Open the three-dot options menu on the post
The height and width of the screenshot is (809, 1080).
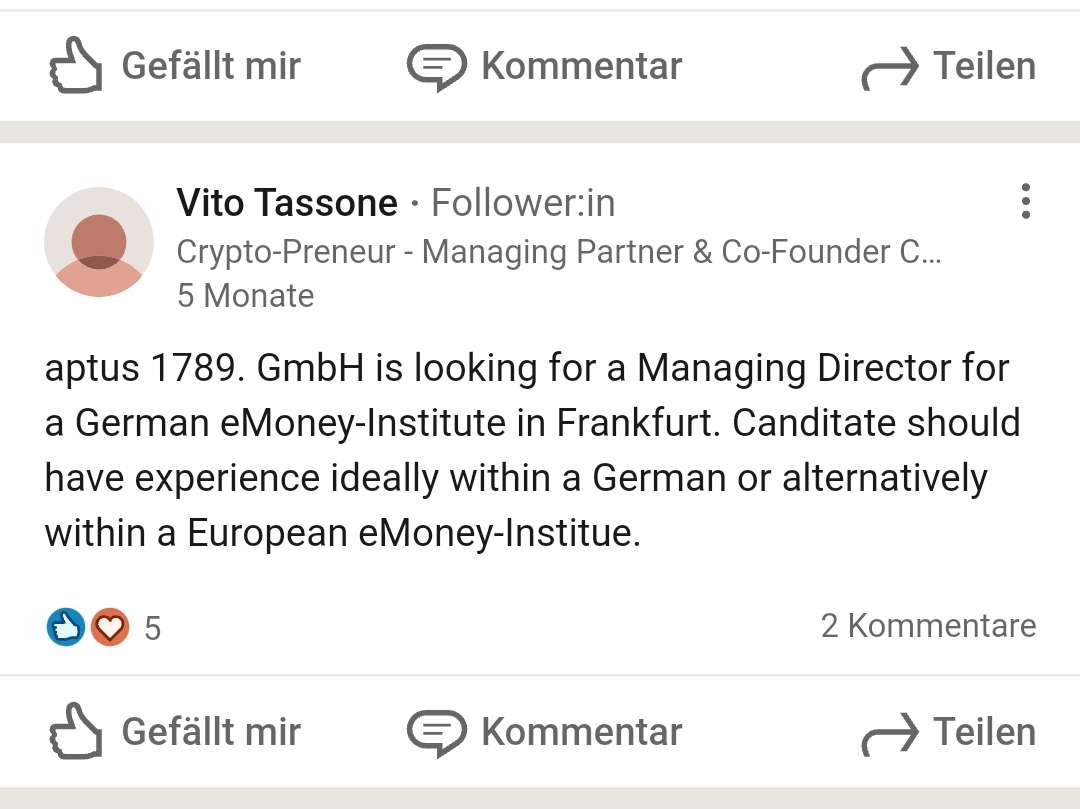(x=1025, y=202)
